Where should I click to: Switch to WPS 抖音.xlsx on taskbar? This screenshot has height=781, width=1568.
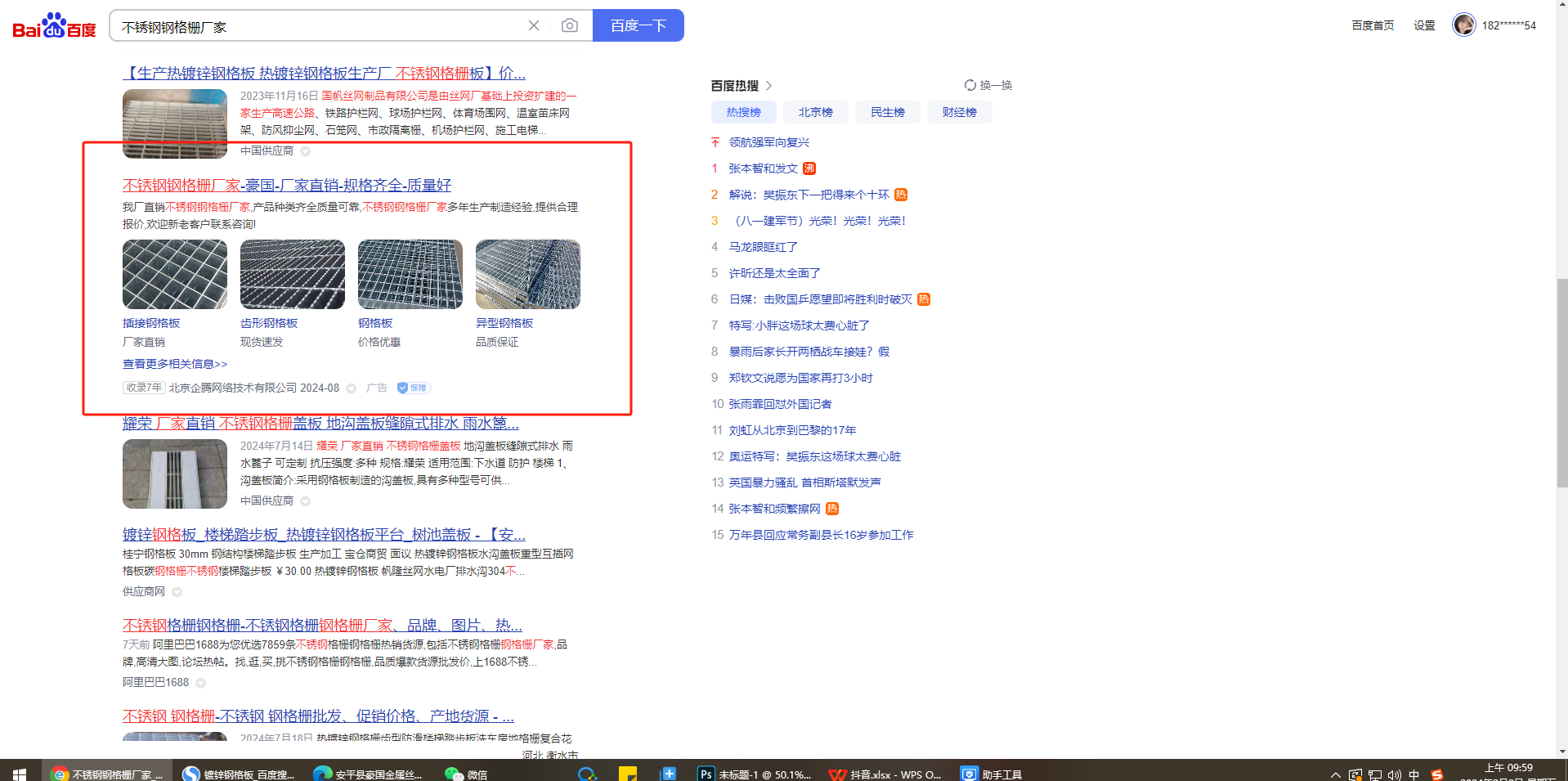tap(885, 774)
